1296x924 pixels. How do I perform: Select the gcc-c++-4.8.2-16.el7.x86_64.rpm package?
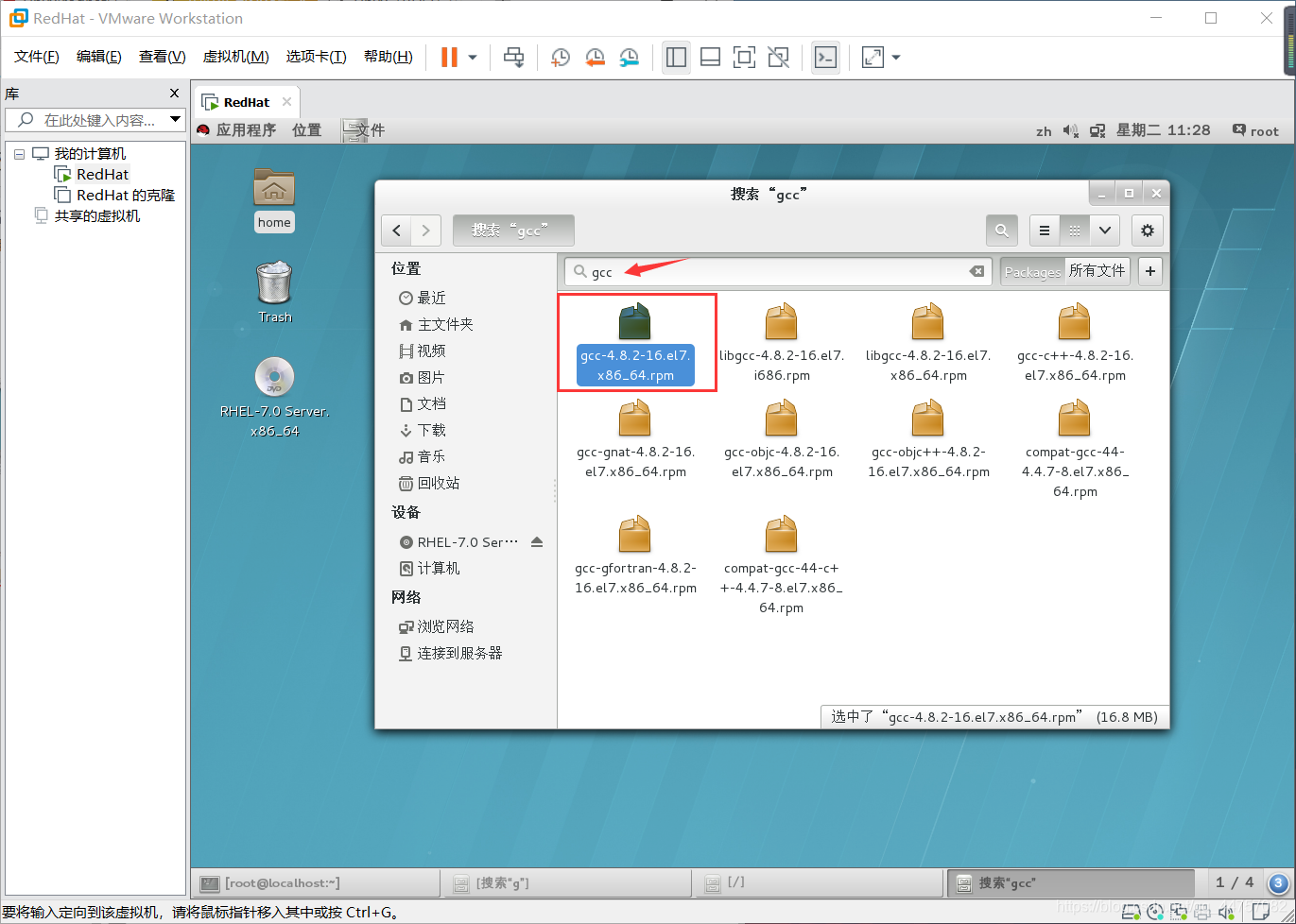click(x=1075, y=342)
